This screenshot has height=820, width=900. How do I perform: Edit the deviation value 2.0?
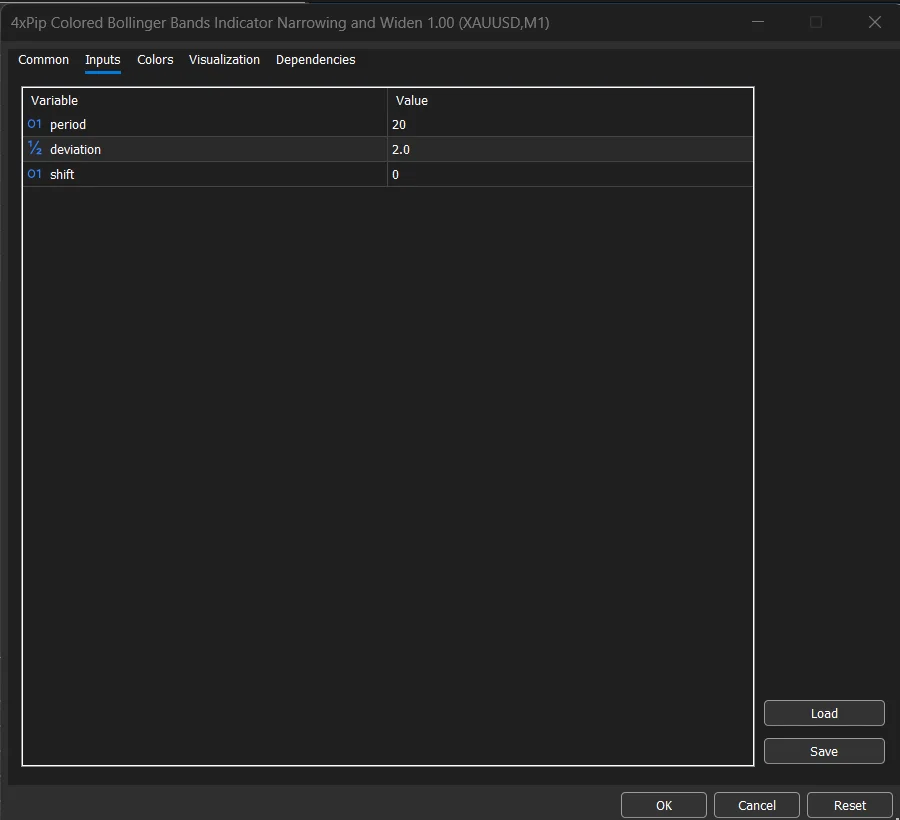(570, 149)
